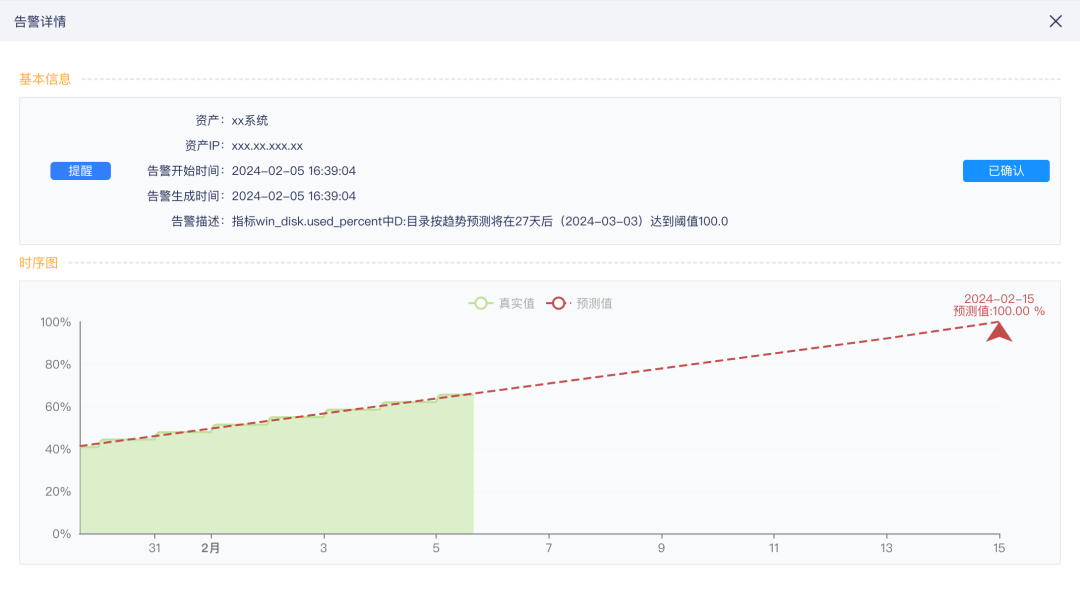Screen dimensions: 1080x594
Task: Click the 5 x-axis date label
Action: 436,548
